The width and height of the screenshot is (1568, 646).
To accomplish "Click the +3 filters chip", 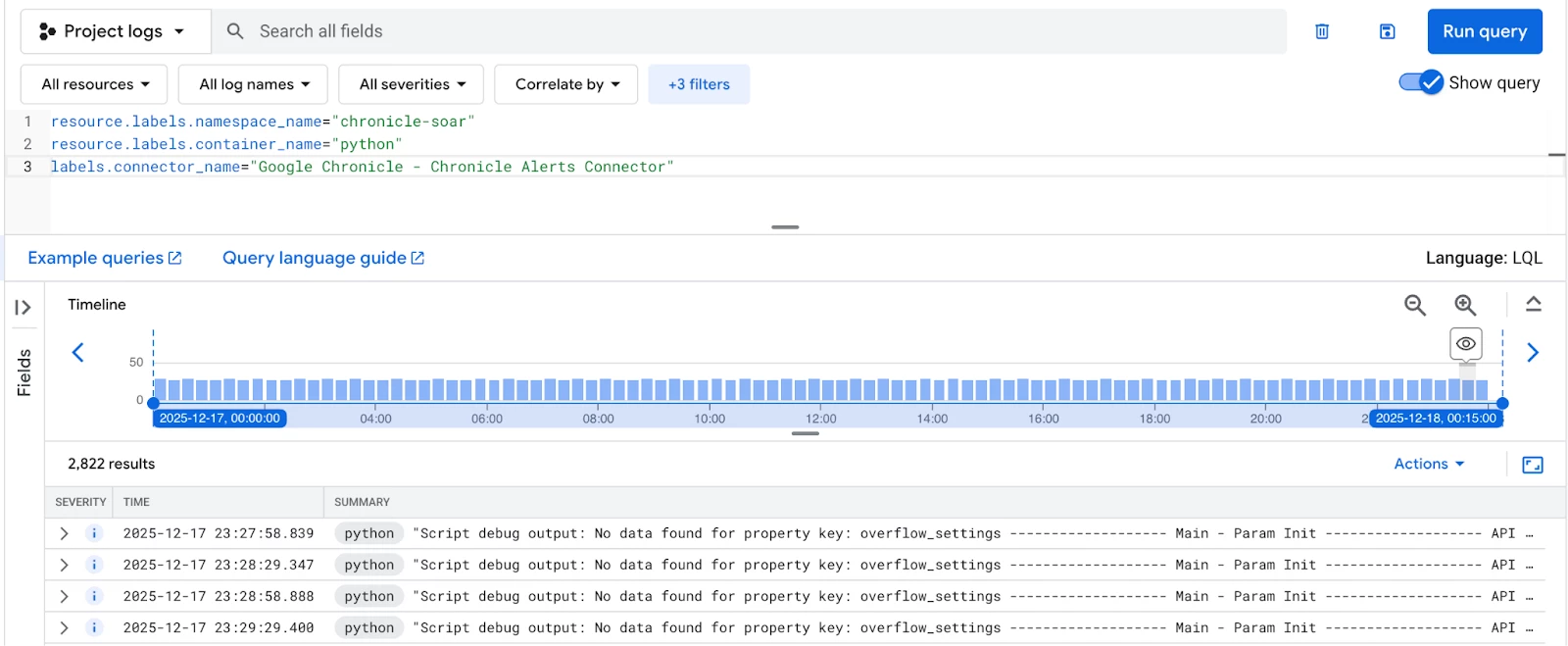I will (x=699, y=84).
